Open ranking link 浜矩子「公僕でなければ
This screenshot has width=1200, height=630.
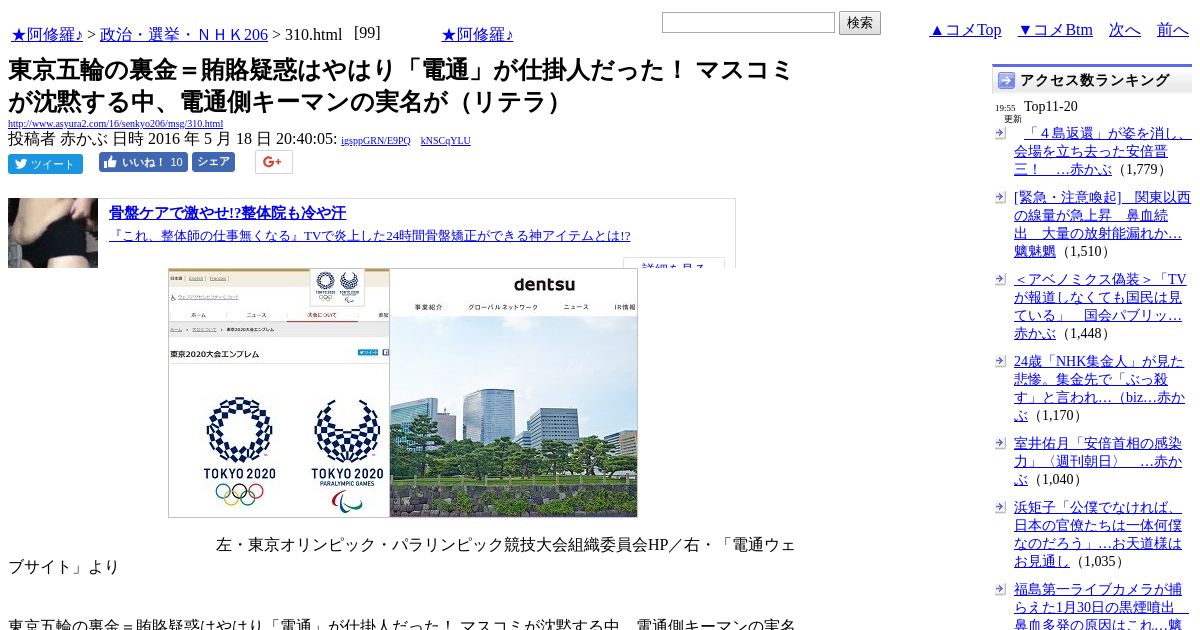(1100, 534)
